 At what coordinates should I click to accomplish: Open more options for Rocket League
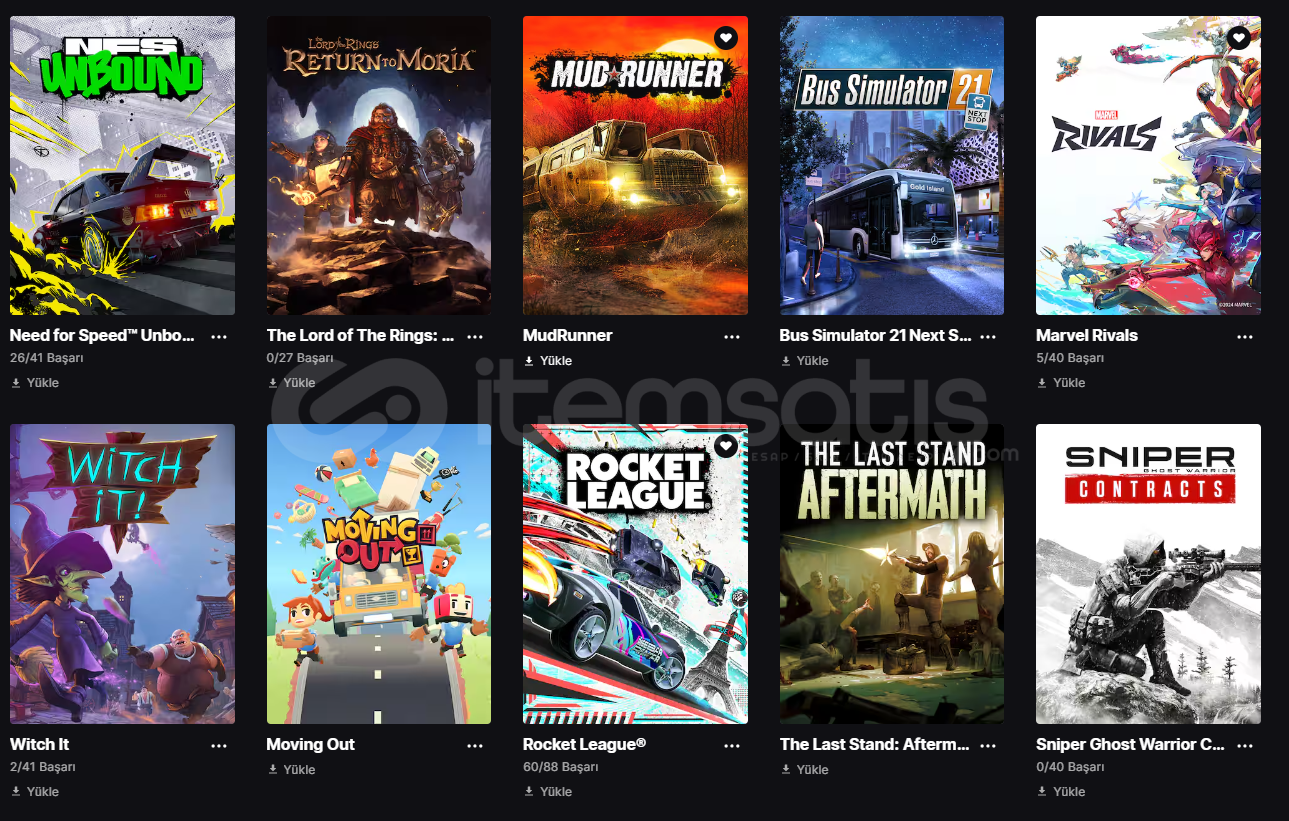tap(732, 746)
